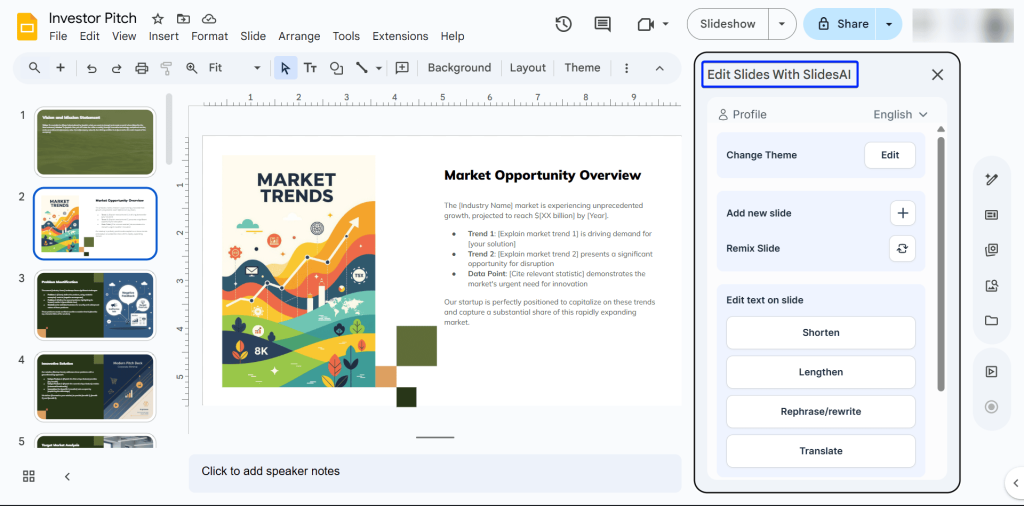Open the comments speech bubble icon

click(602, 24)
